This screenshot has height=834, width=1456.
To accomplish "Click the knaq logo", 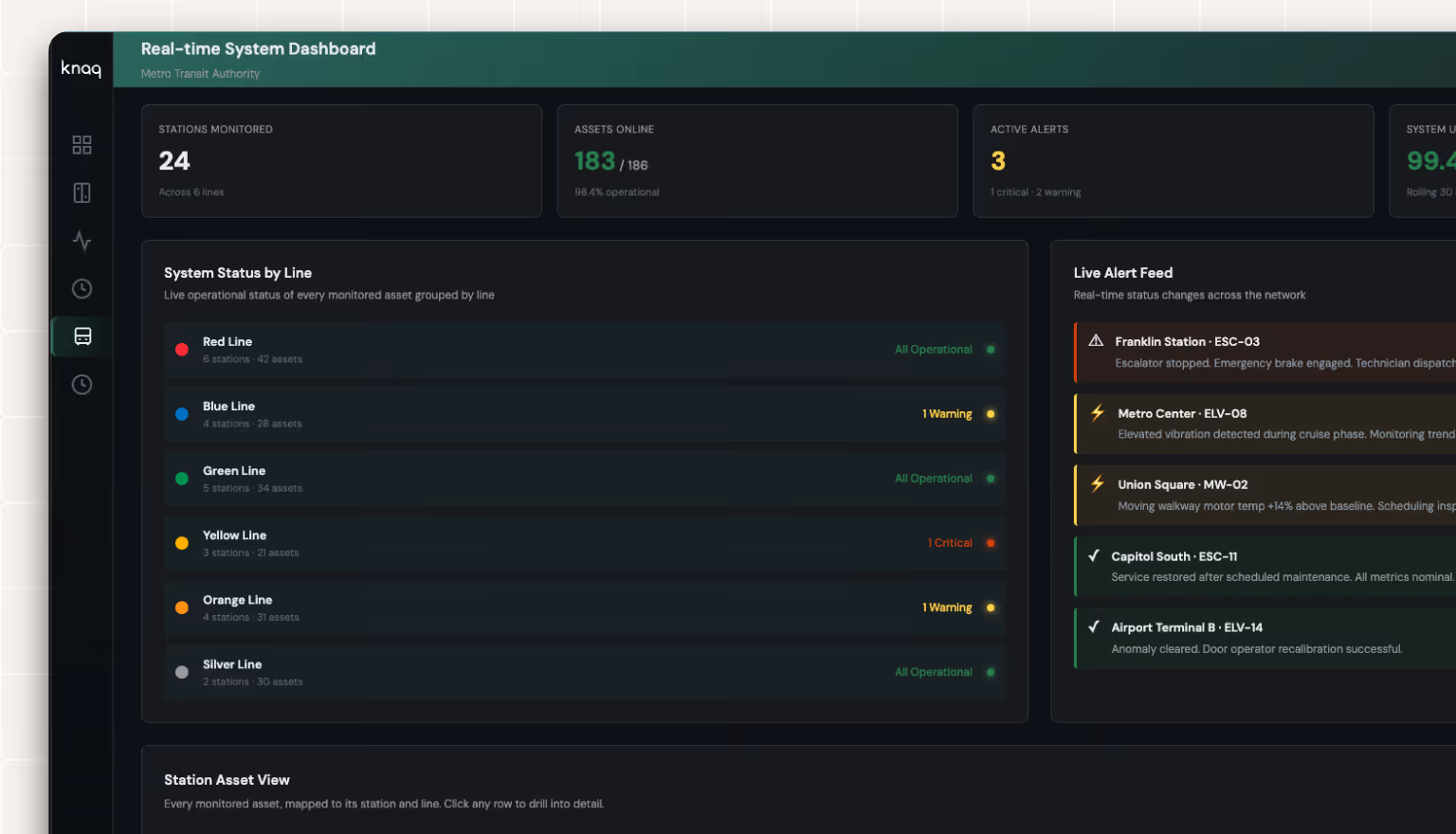I will tap(81, 68).
